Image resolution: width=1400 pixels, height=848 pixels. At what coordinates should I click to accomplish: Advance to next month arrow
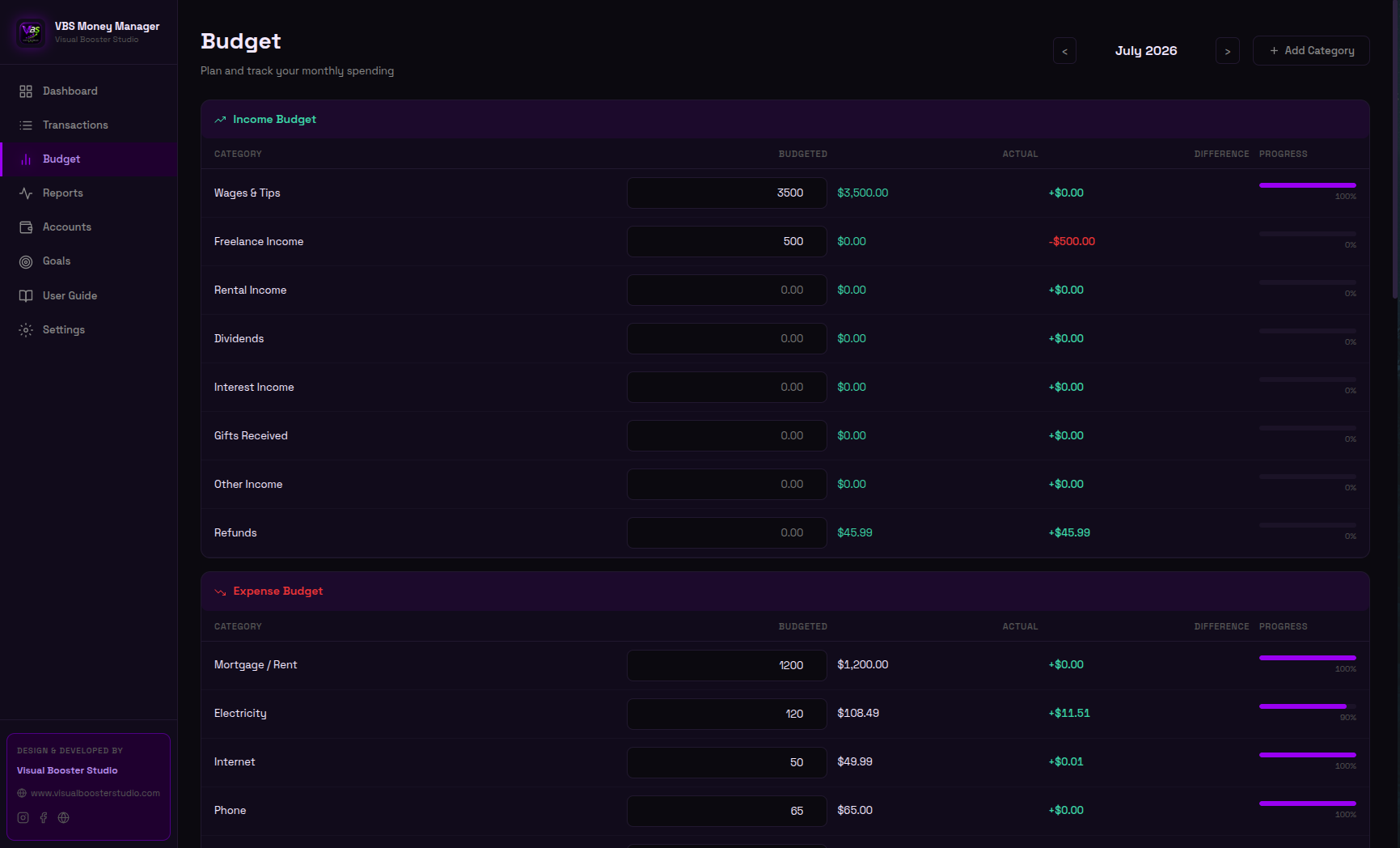click(x=1228, y=51)
